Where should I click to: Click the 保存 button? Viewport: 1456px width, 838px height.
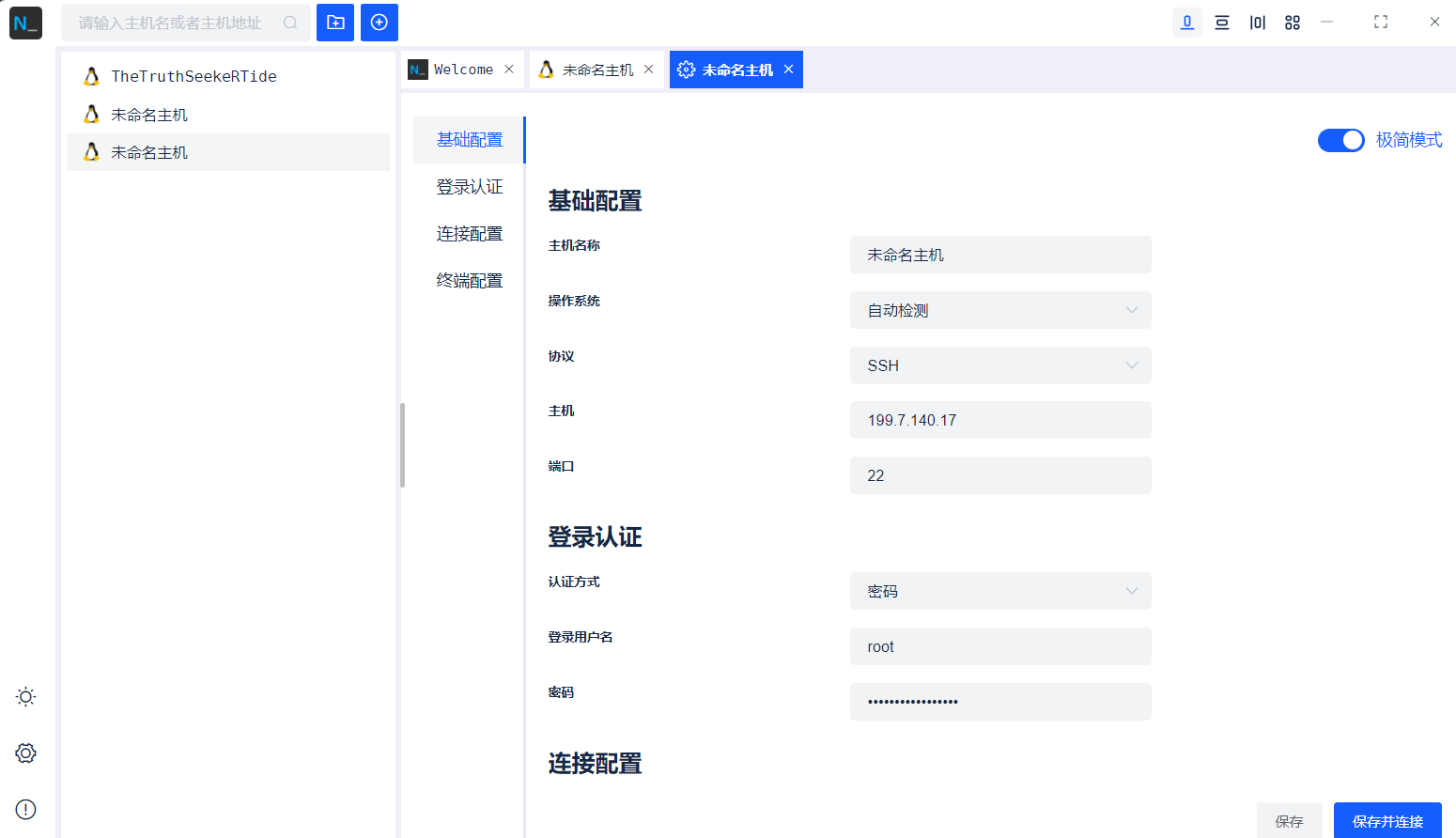1290,821
